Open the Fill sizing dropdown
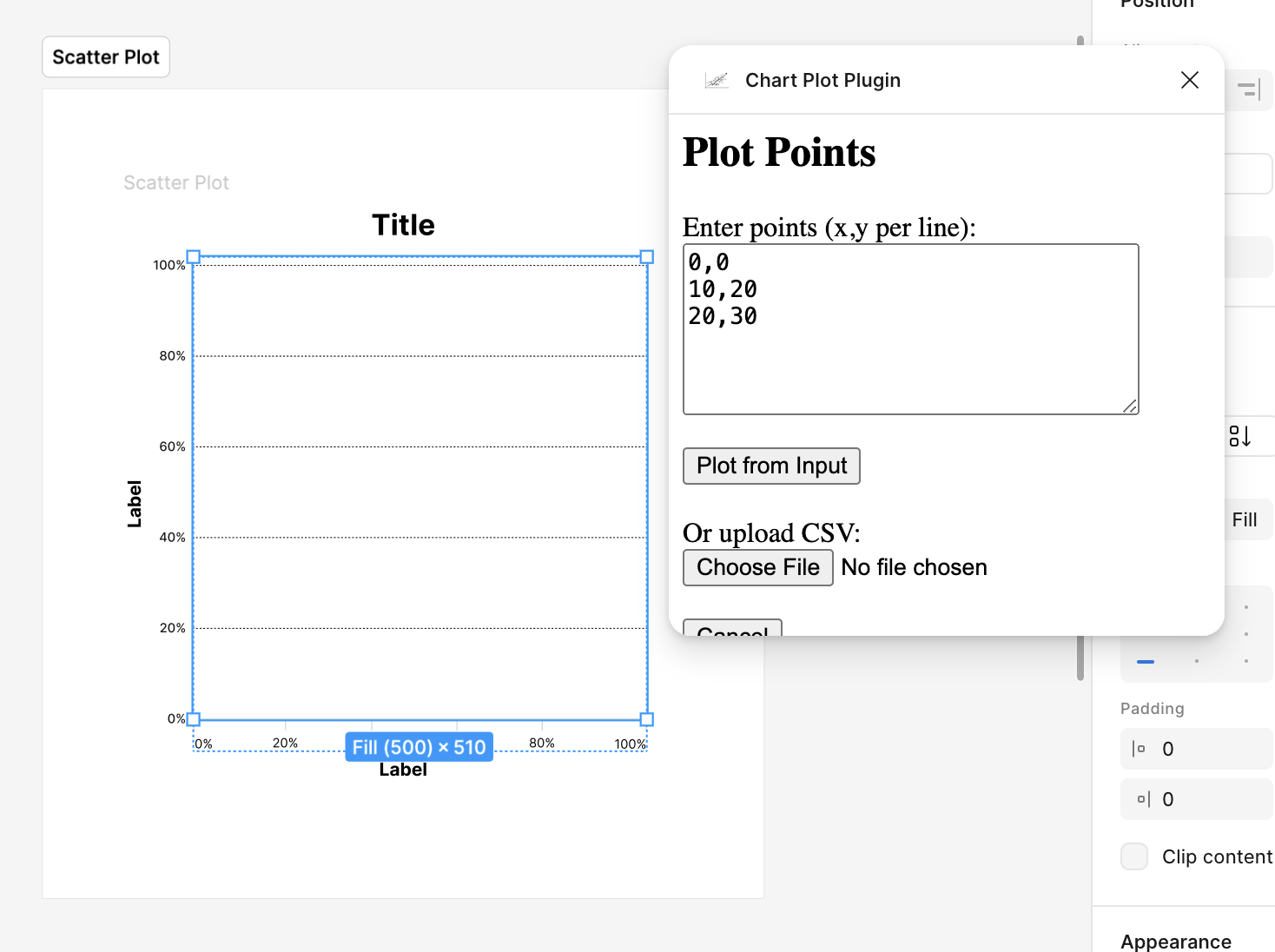This screenshot has height=952, width=1275. click(1245, 519)
